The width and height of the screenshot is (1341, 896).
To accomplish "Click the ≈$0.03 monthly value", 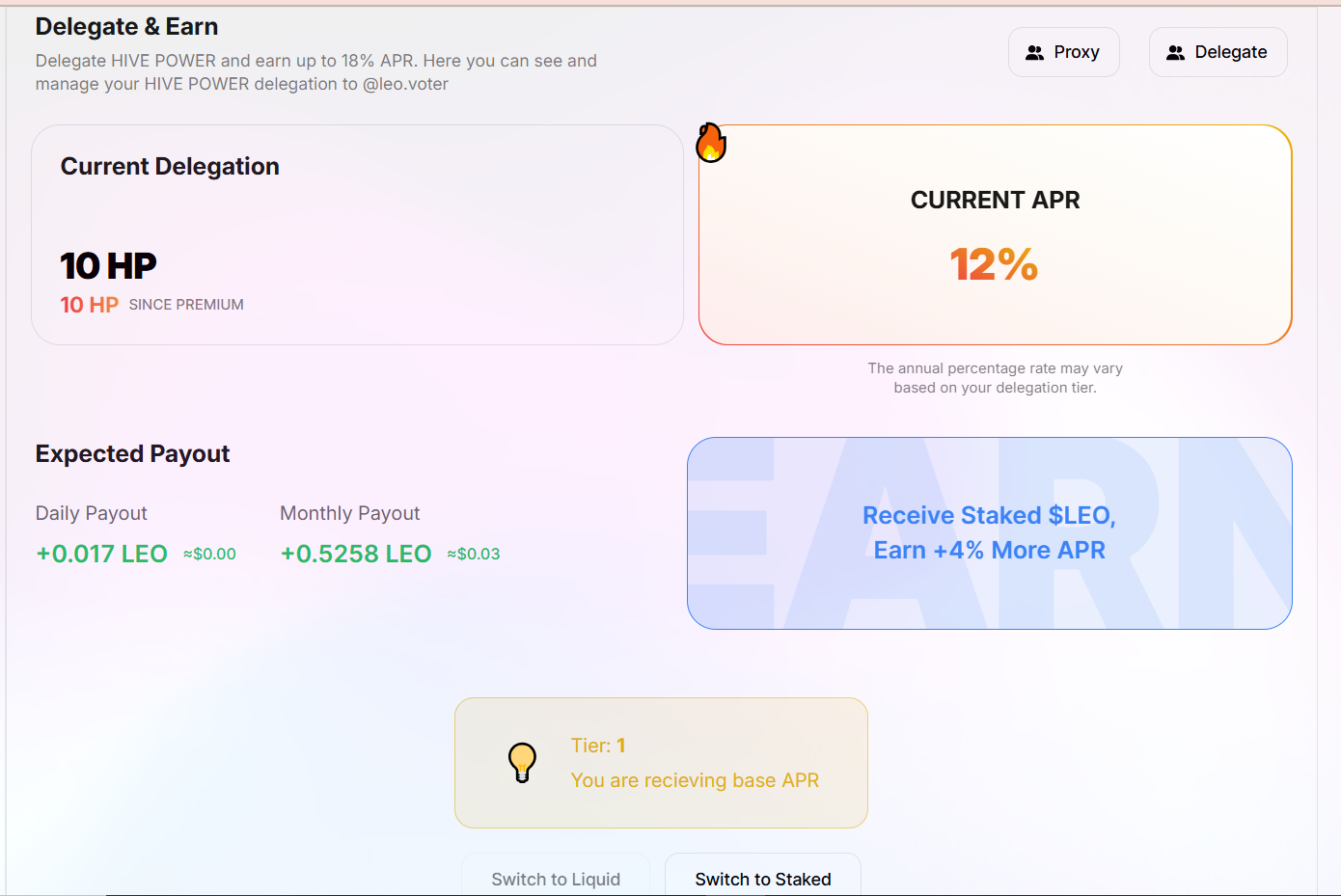I will (474, 554).
